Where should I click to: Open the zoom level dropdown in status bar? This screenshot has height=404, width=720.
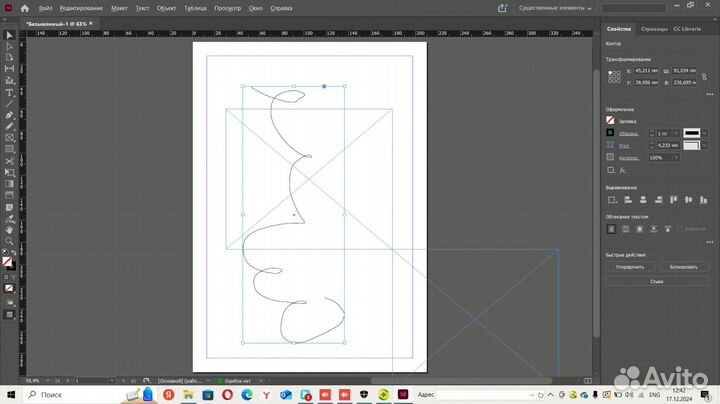pyautogui.click(x=47, y=381)
